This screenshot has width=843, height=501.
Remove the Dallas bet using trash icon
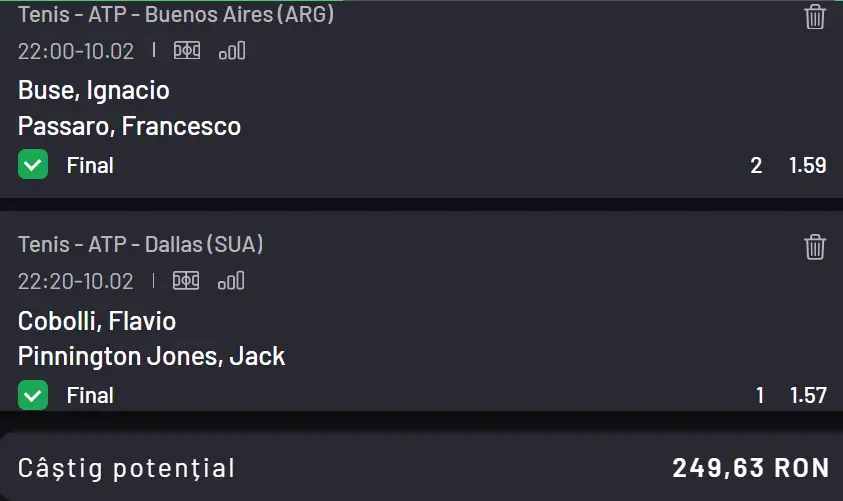click(815, 246)
